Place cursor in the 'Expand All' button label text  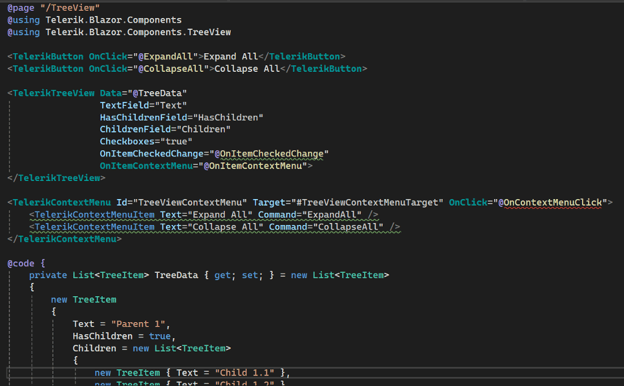coord(231,57)
